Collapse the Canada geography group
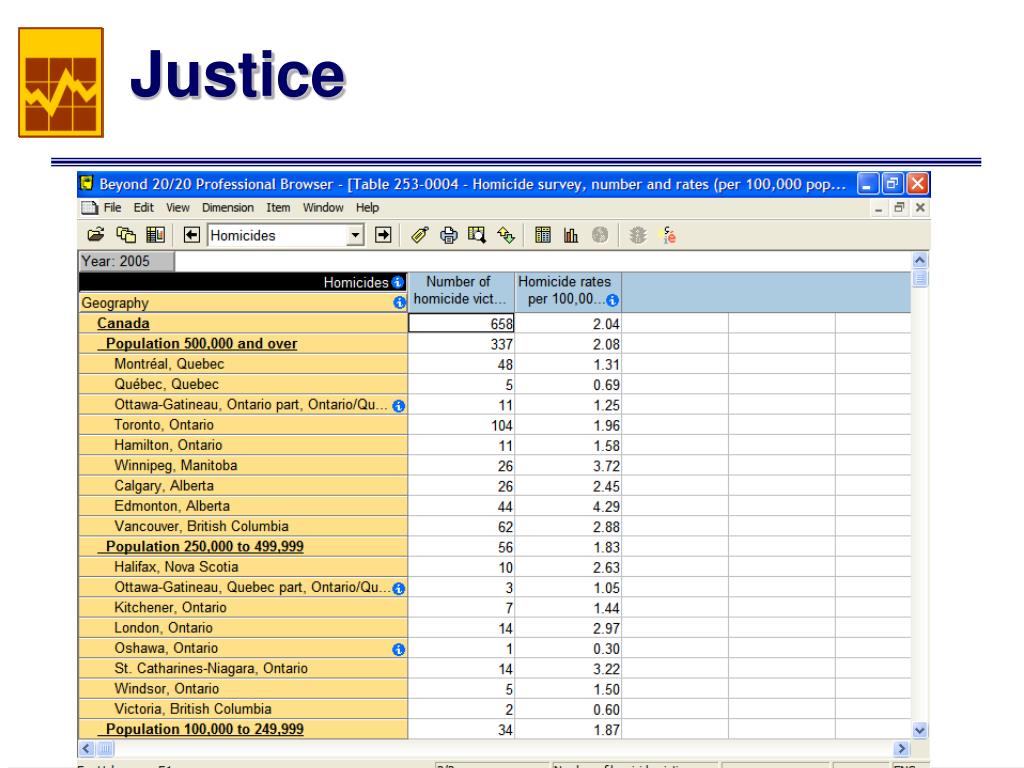The width and height of the screenshot is (1024, 768). pyautogui.click(x=123, y=323)
